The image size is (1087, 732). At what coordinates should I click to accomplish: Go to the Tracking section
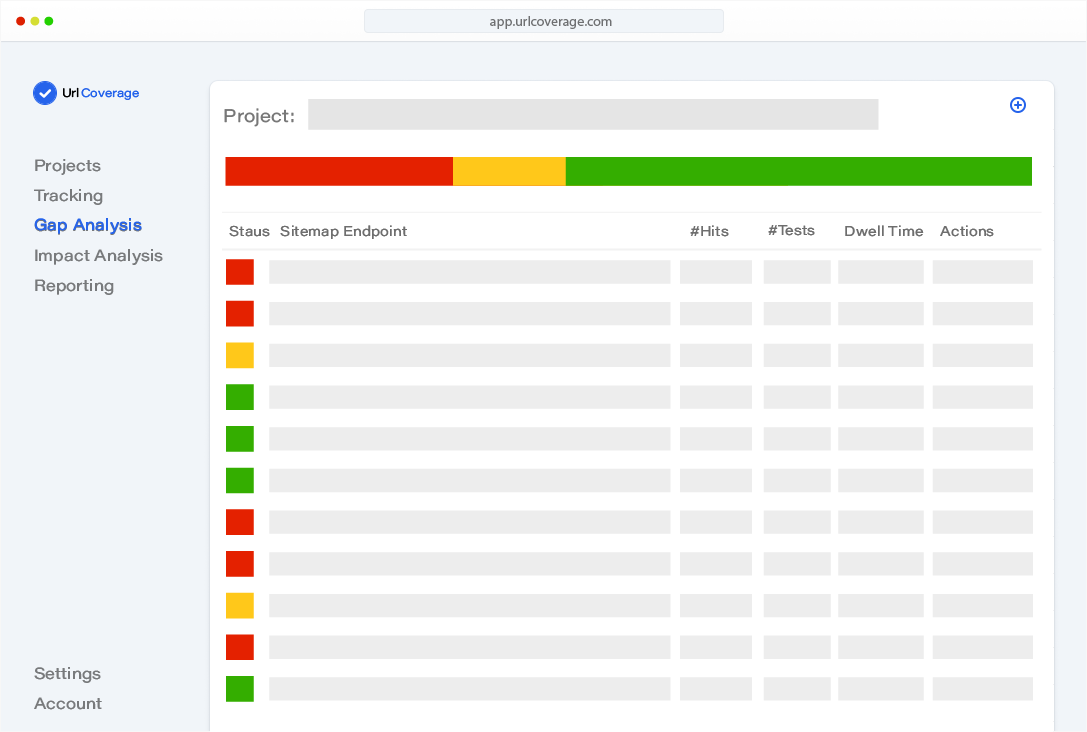coord(68,196)
